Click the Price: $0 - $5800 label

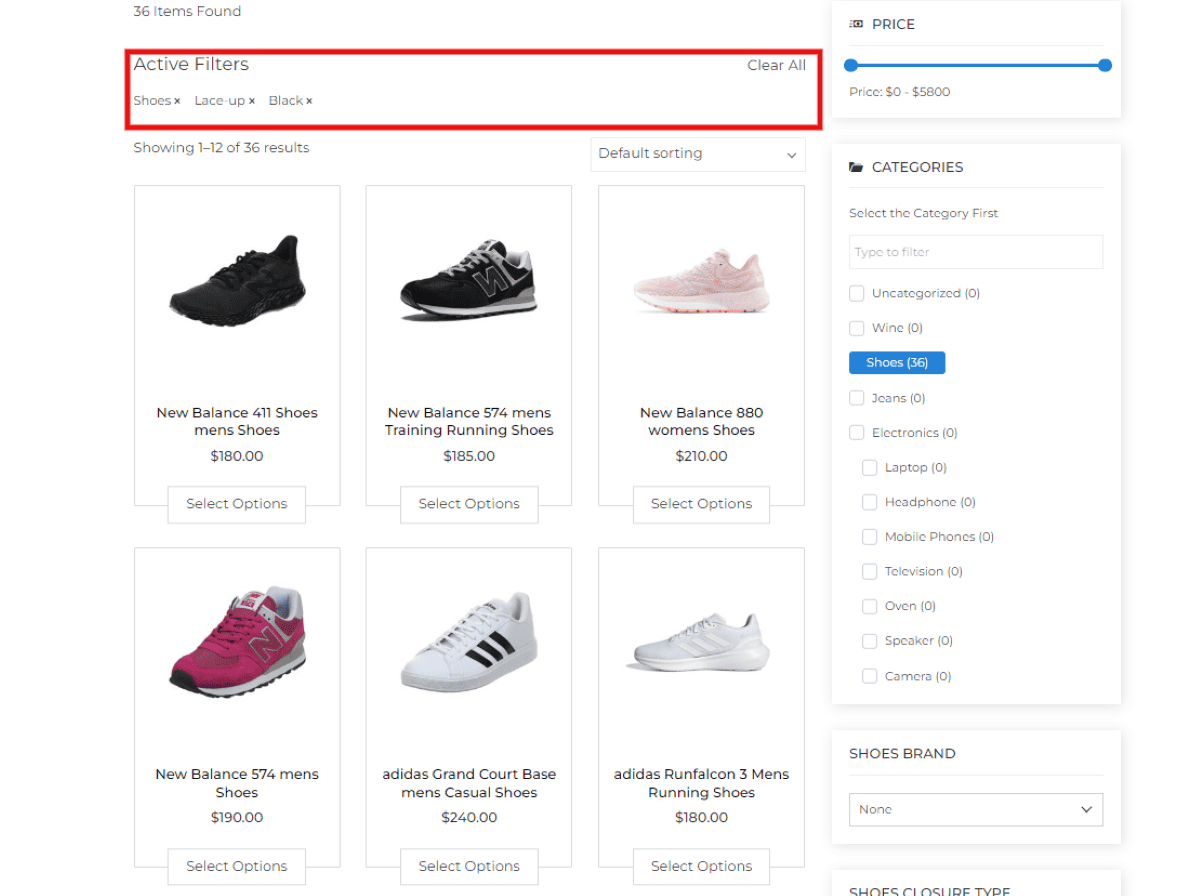tap(899, 92)
